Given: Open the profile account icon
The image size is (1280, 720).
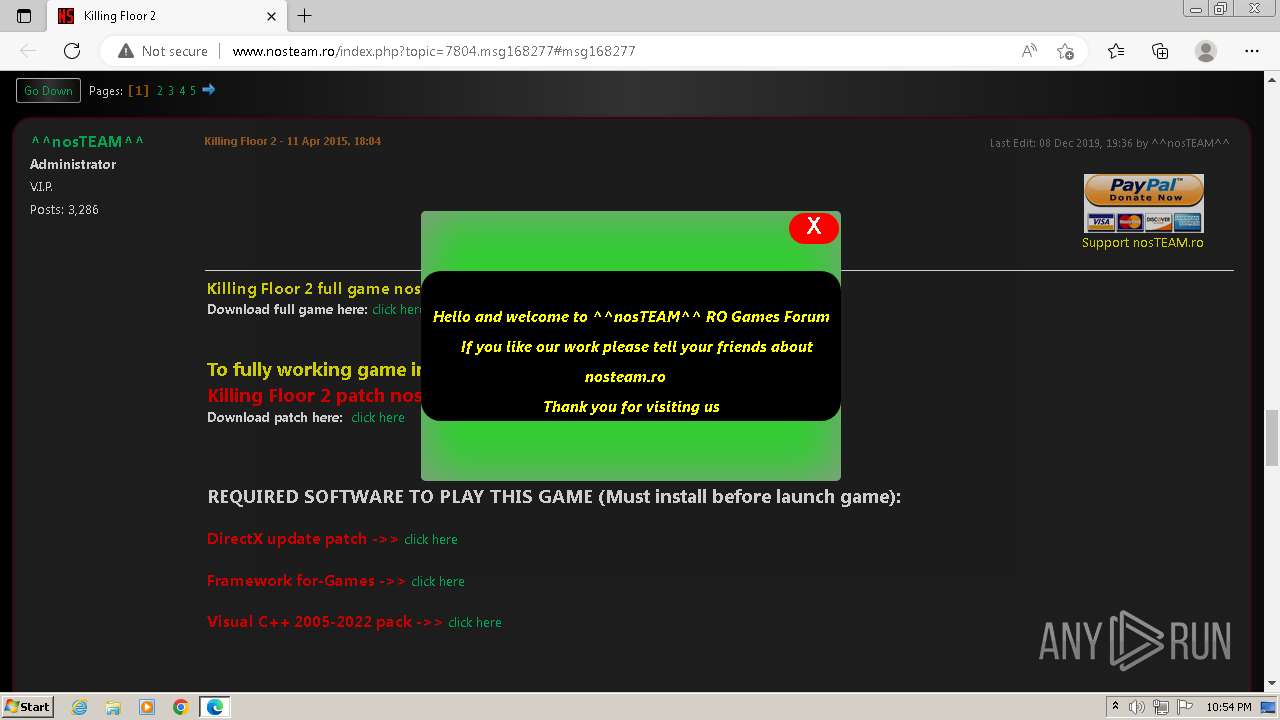Looking at the screenshot, I should click(x=1206, y=51).
